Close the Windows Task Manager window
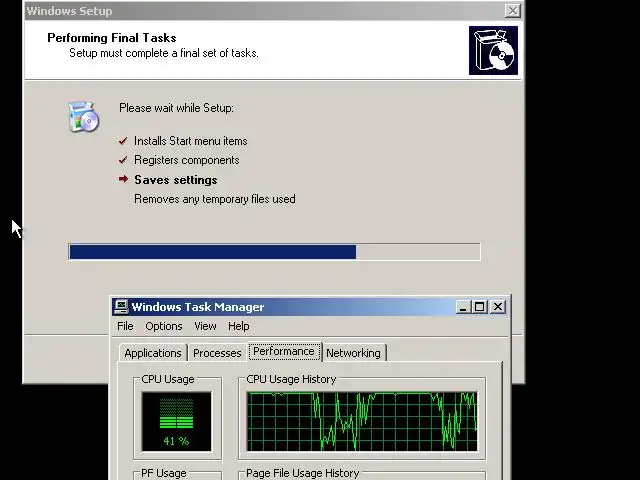The height and width of the screenshot is (480, 640). pos(498,307)
